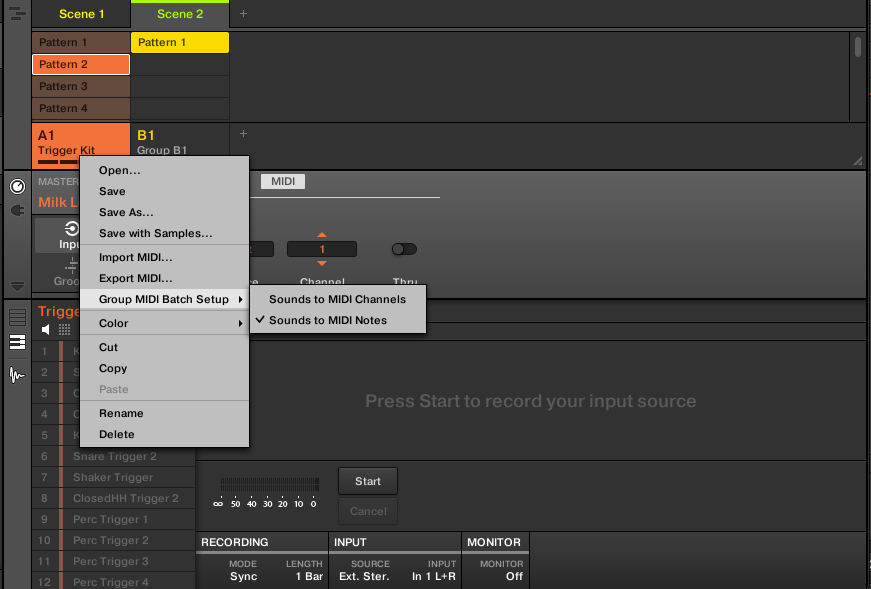This screenshot has height=589, width=871.
Task: Open the MIDI tab
Action: 282,182
